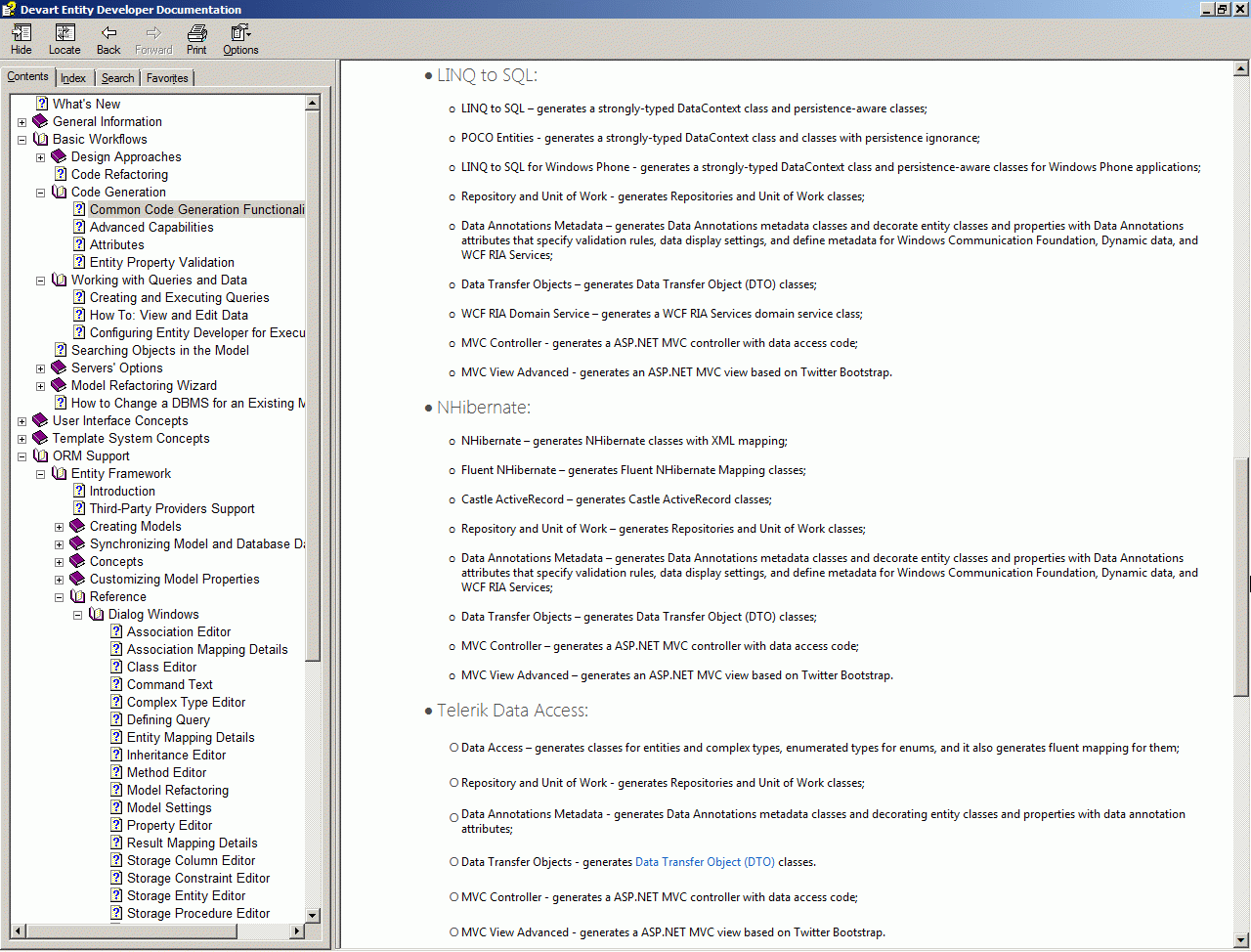The width and height of the screenshot is (1251, 952).
Task: Go Back using the toolbar arrow
Action: point(108,40)
